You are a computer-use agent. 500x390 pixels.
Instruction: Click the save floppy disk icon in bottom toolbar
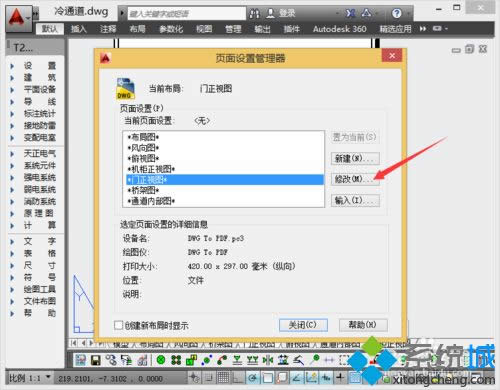[96, 360]
